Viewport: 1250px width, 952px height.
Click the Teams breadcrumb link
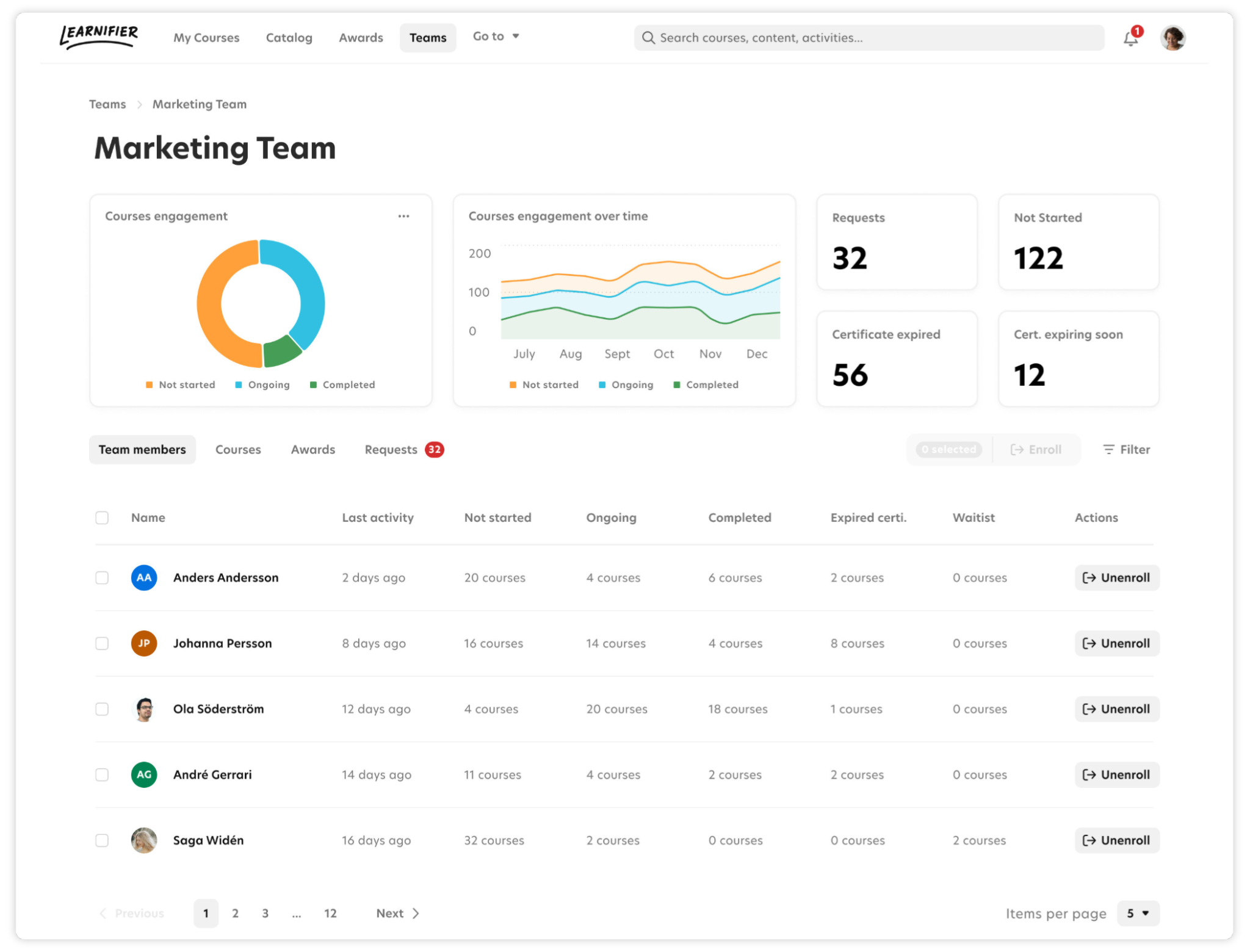pos(107,104)
